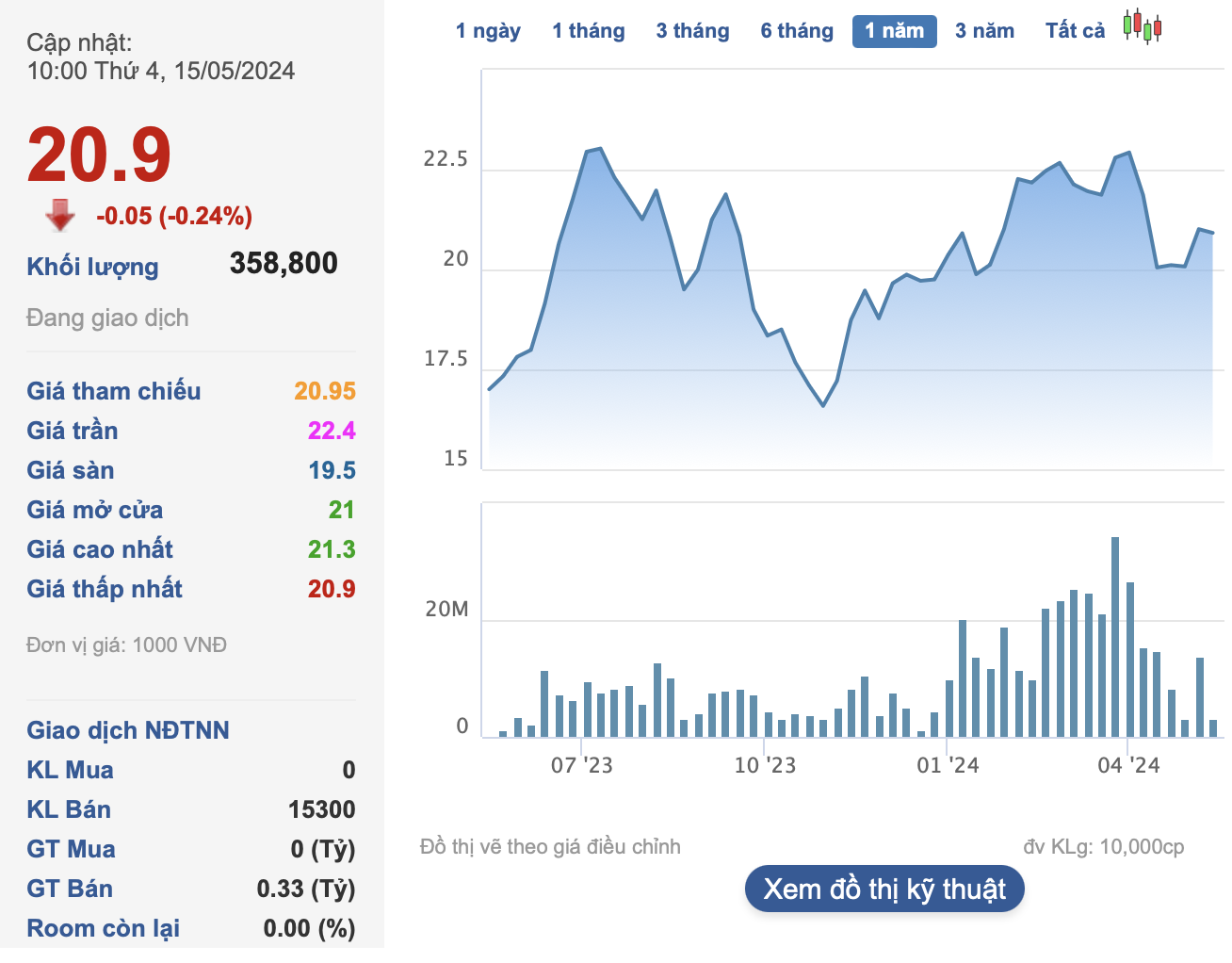Click the price change "-0.05 (-0.24%)"

pyautogui.click(x=174, y=216)
